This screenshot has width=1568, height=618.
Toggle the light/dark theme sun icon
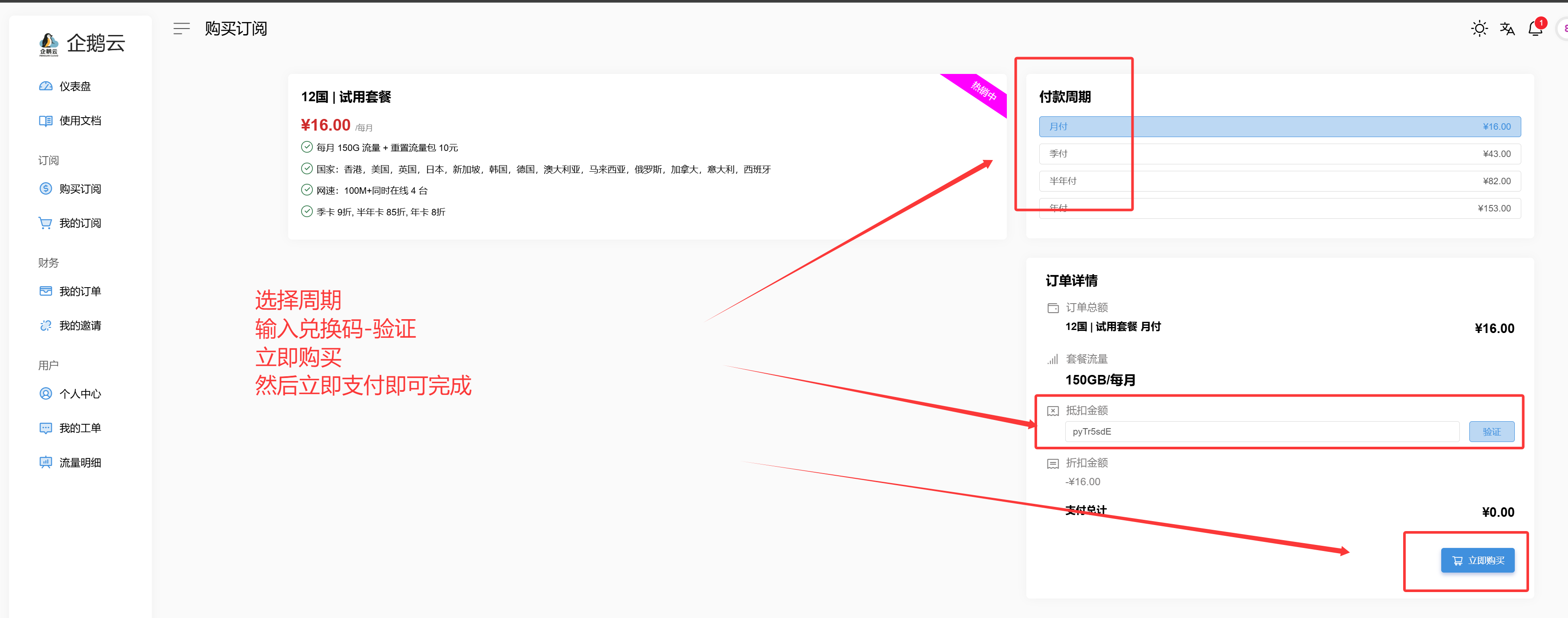[x=1479, y=29]
